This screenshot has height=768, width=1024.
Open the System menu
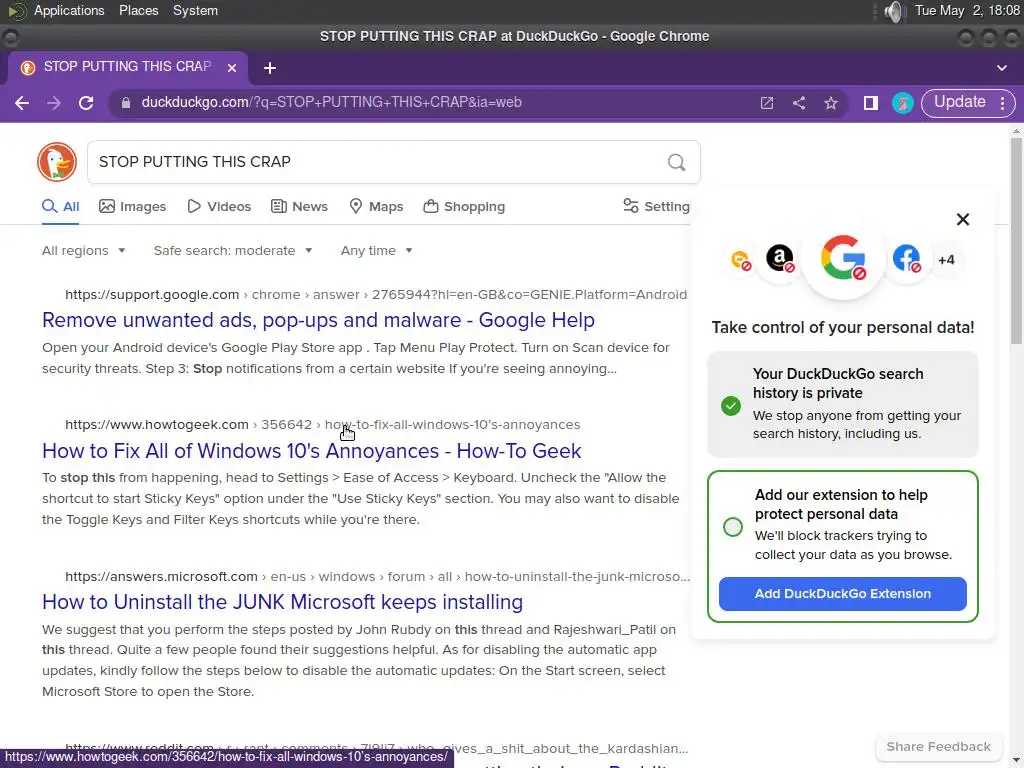pyautogui.click(x=195, y=11)
